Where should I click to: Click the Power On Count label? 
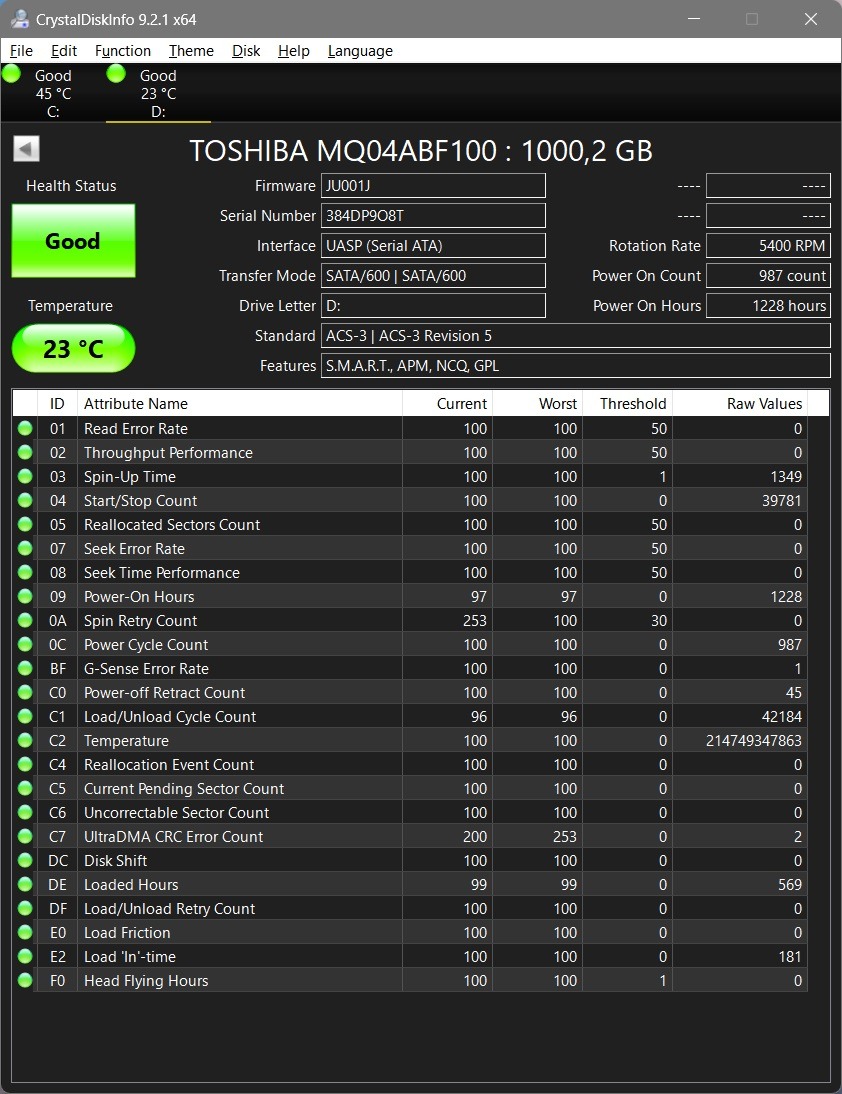[x=646, y=276]
